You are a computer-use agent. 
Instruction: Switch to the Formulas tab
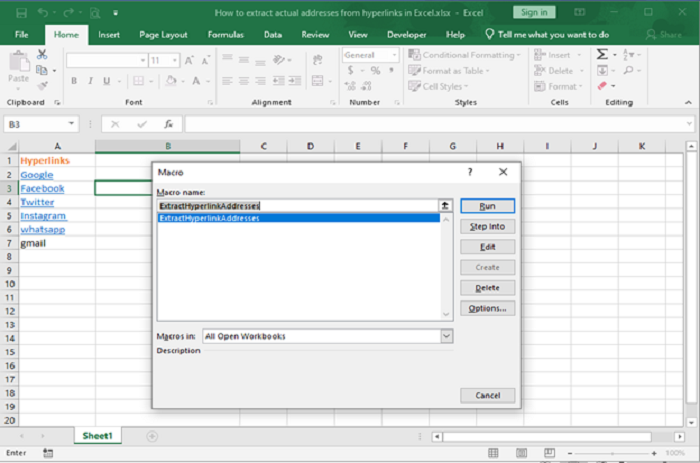pyautogui.click(x=226, y=34)
